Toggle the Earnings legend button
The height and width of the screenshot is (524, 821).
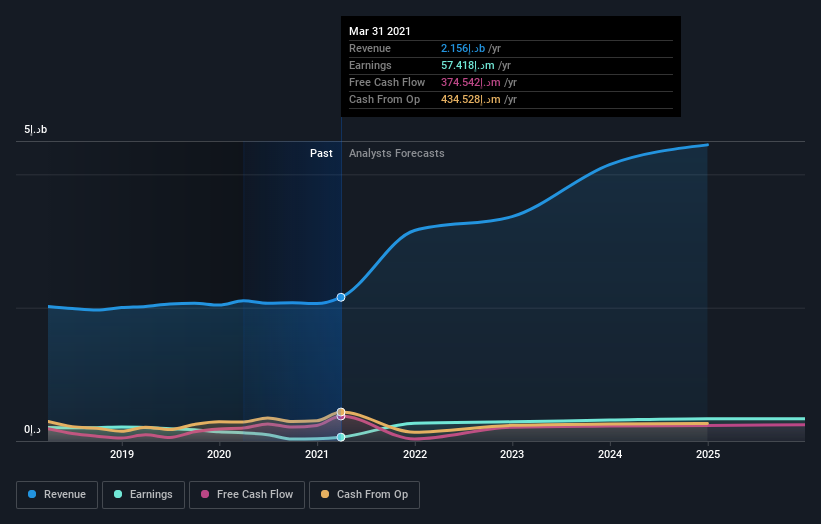click(x=143, y=495)
